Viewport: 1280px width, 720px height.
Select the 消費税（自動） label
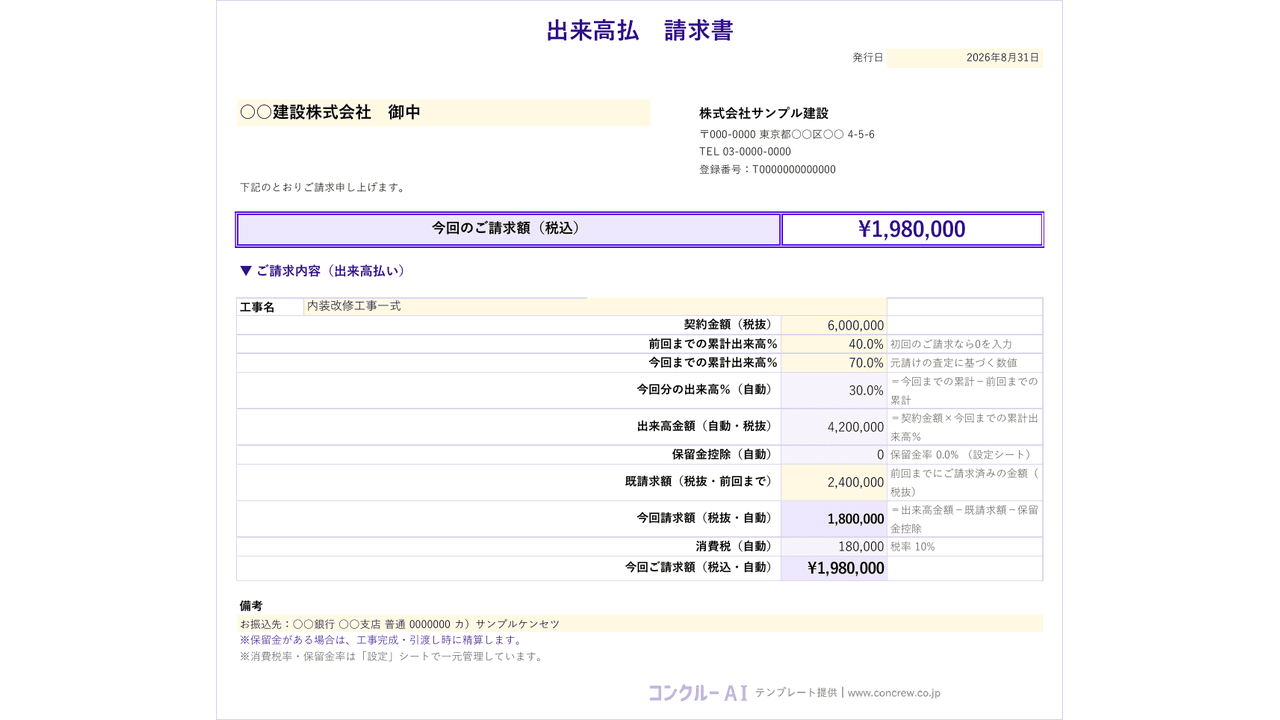coord(735,546)
